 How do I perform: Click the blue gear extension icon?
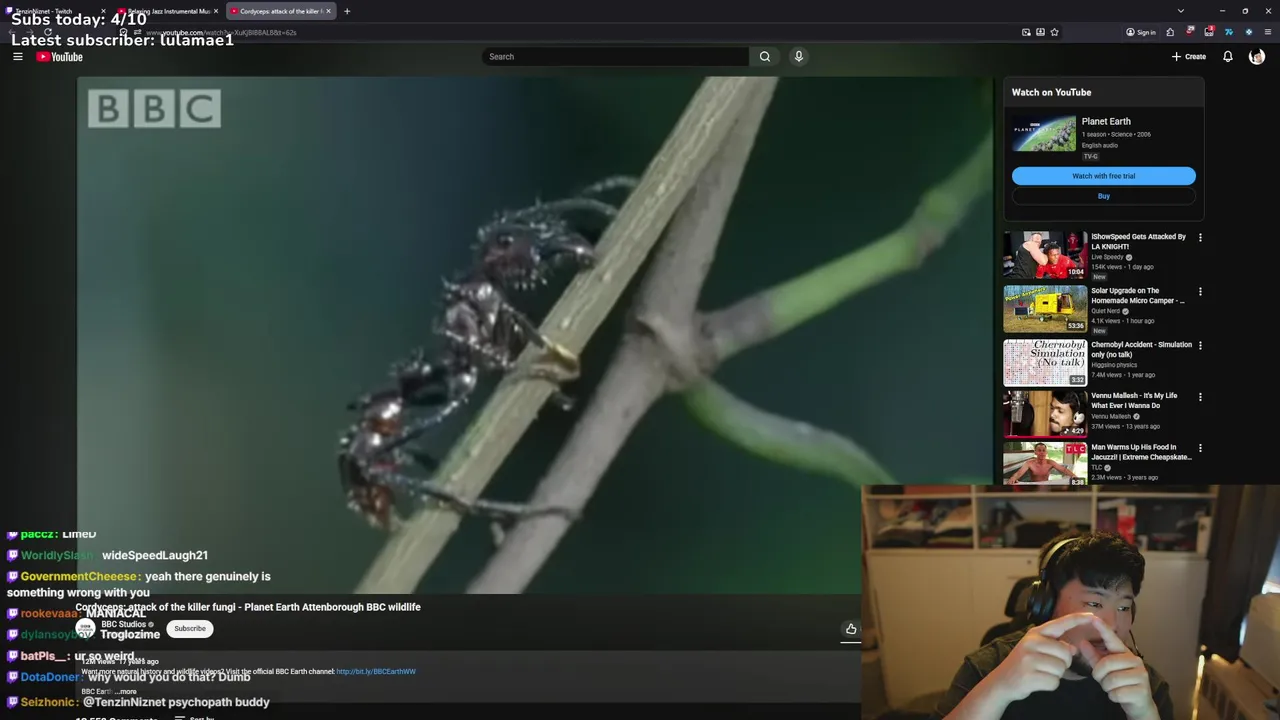click(1248, 32)
